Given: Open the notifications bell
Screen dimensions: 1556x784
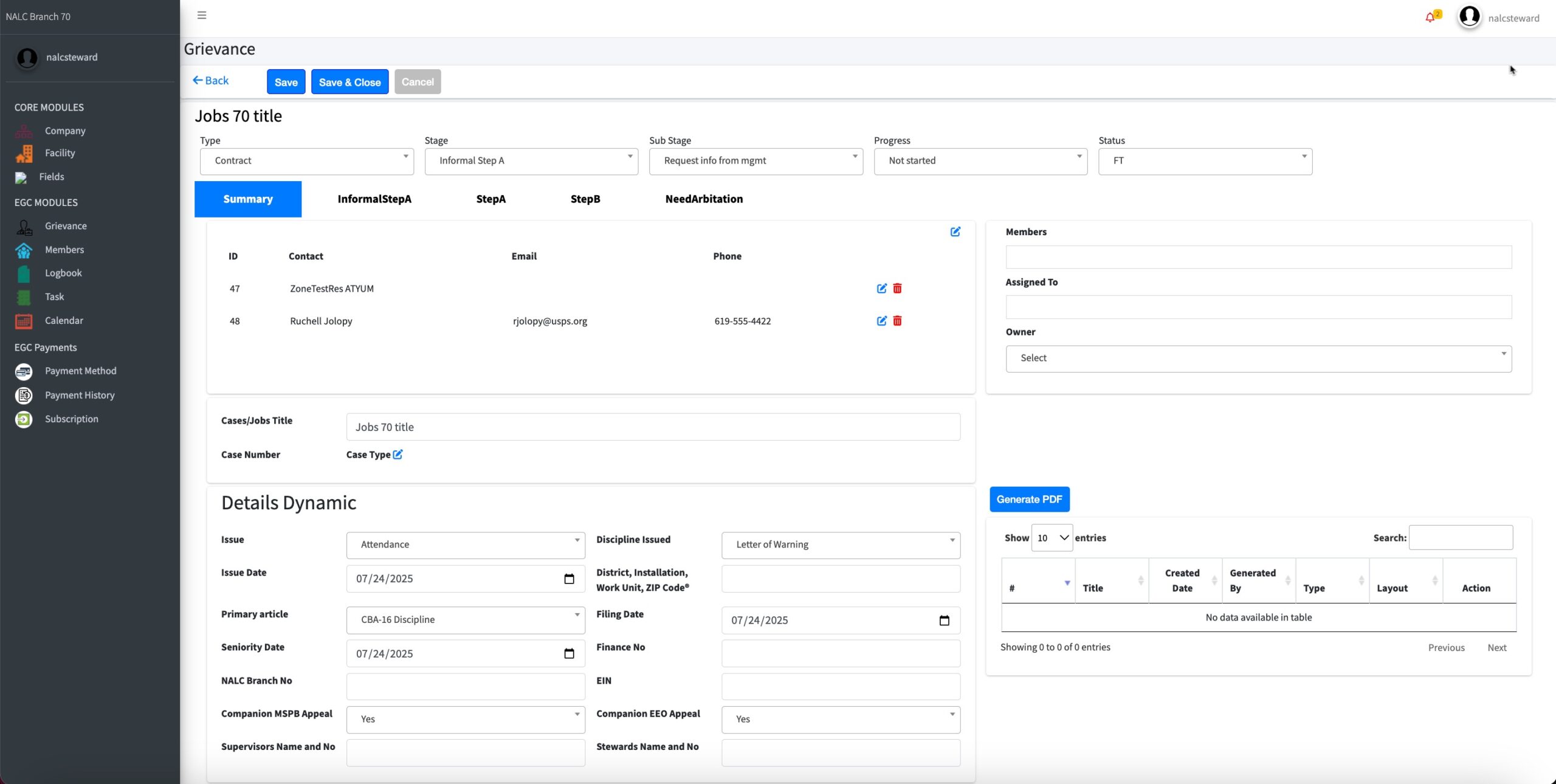Looking at the screenshot, I should coord(1430,18).
